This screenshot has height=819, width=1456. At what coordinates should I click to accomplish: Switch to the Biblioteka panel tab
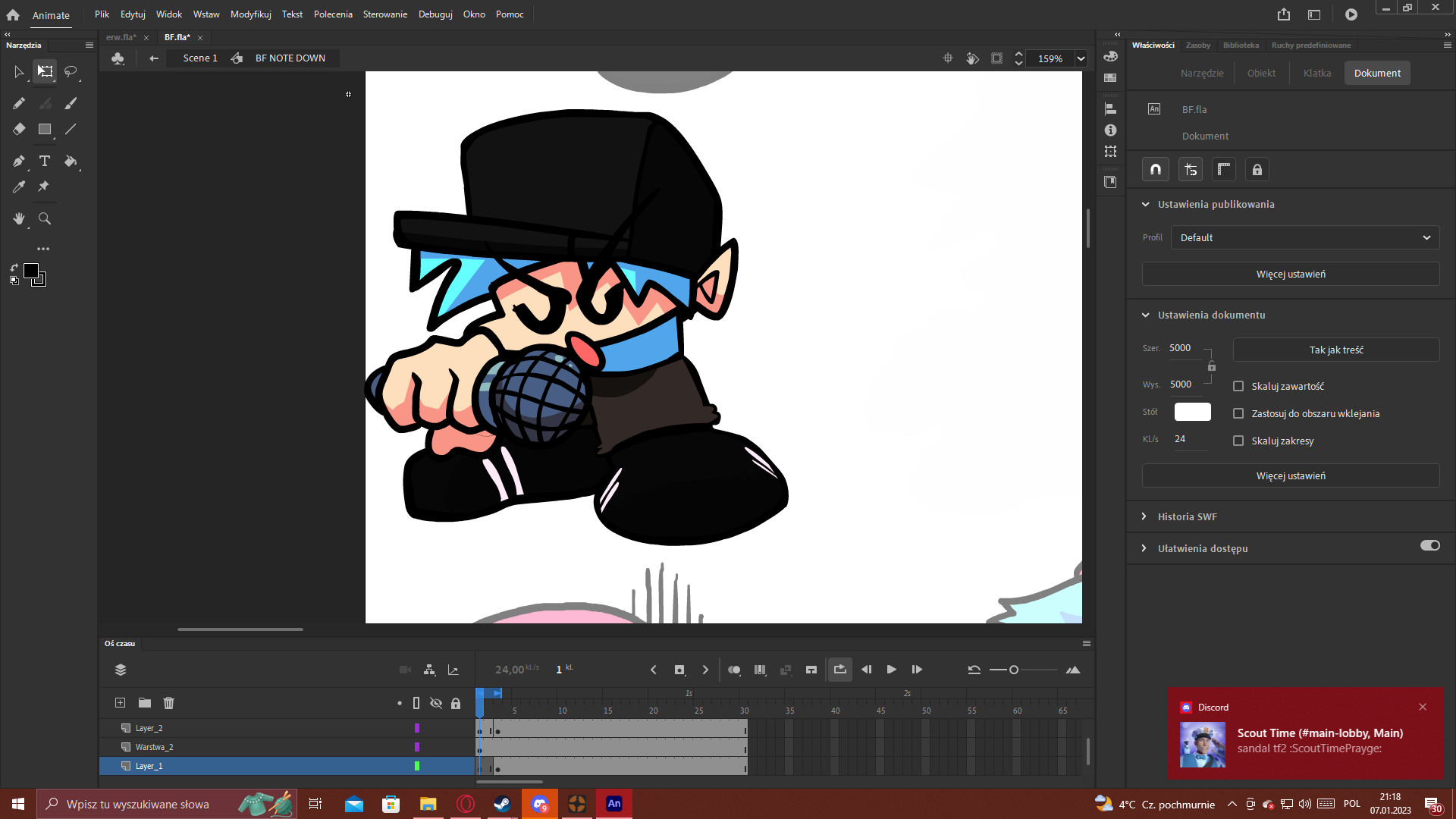point(1241,45)
